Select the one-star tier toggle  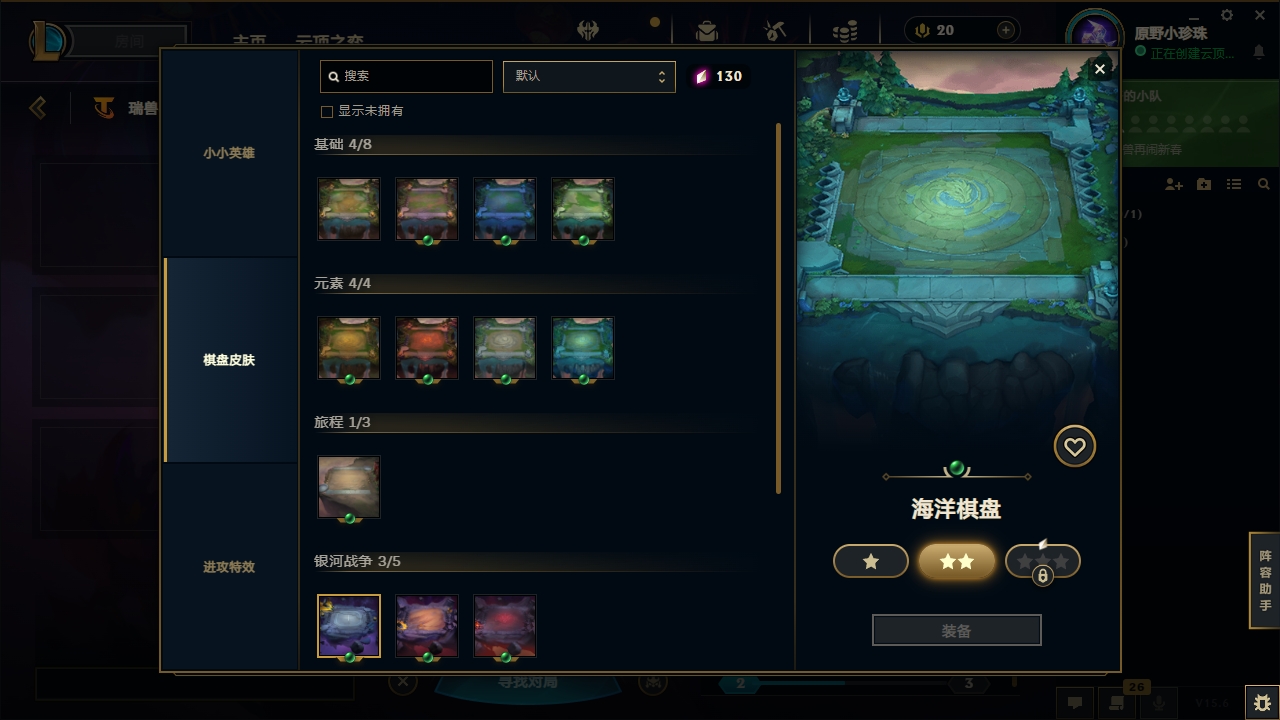[871, 562]
